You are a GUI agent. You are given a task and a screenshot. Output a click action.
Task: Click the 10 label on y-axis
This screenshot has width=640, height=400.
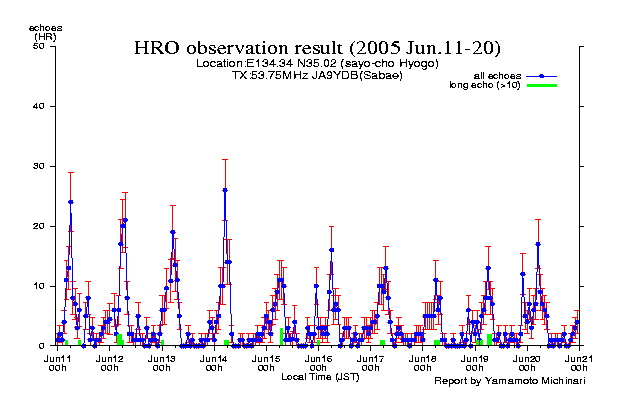[x=39, y=286]
